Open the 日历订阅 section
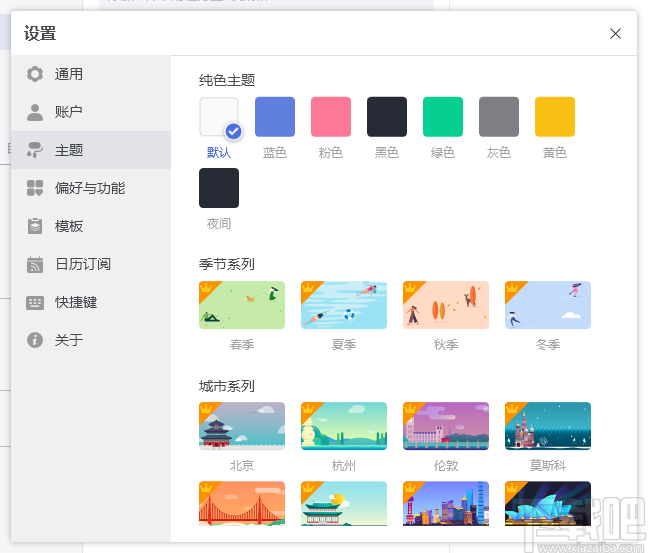 coord(91,264)
